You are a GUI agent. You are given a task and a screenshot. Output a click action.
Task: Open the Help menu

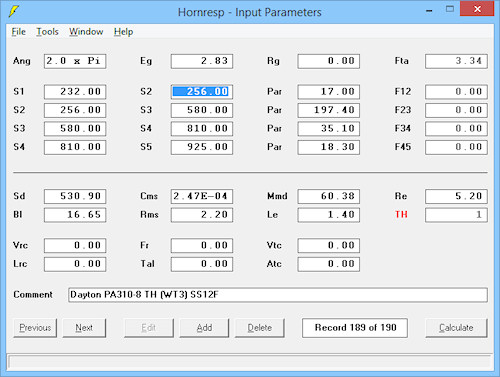click(123, 32)
